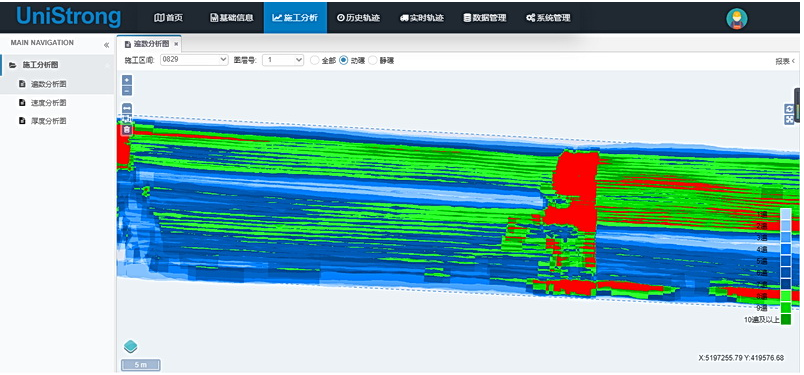Image resolution: width=804 pixels, height=375 pixels.
Task: Select the 全部 radio option
Action: coord(314,61)
